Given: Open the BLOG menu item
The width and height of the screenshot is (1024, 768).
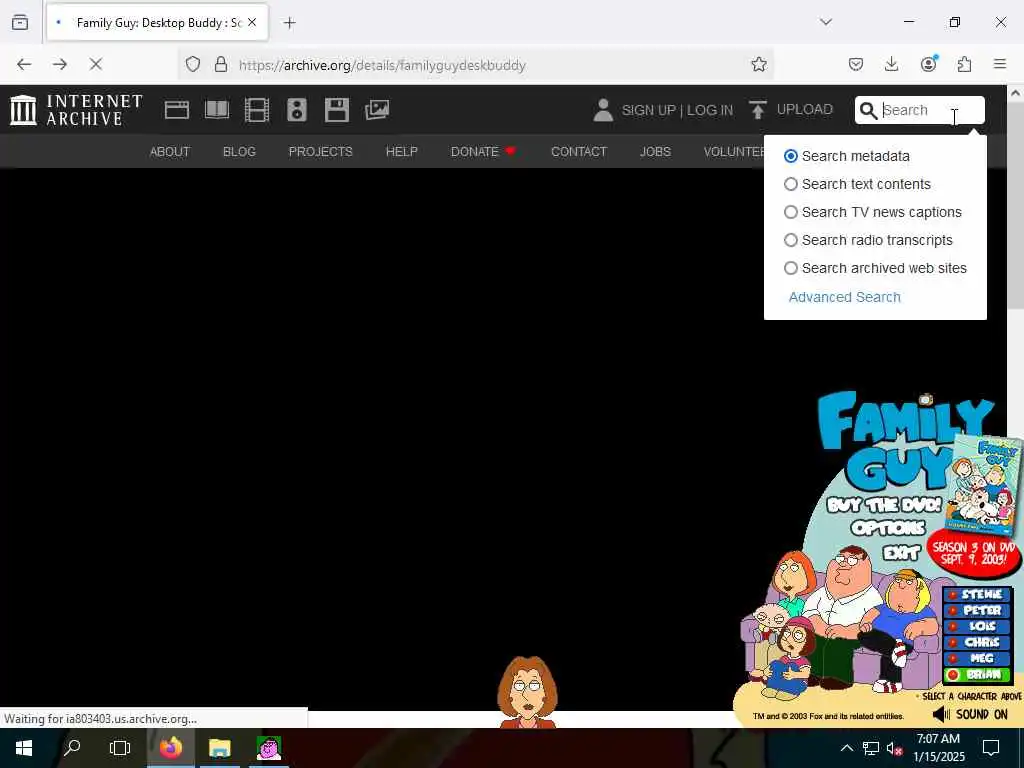Looking at the screenshot, I should pos(239,152).
